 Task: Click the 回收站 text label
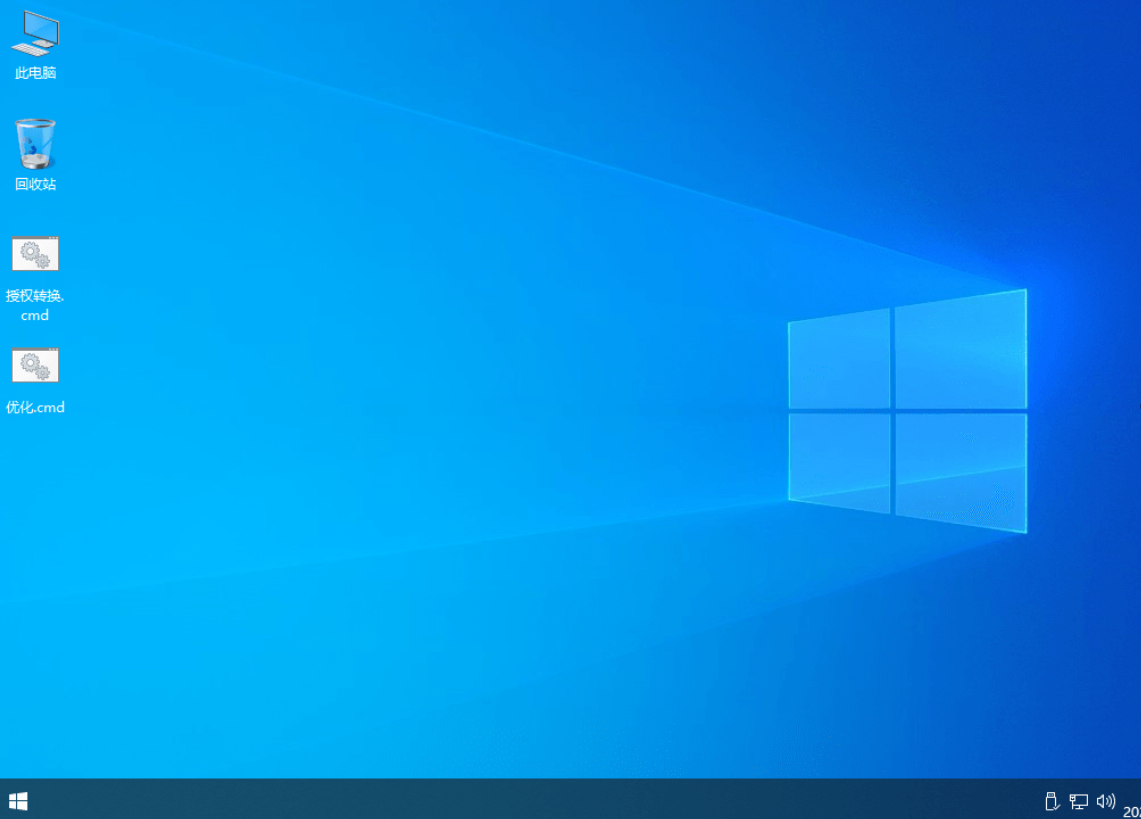coord(35,184)
